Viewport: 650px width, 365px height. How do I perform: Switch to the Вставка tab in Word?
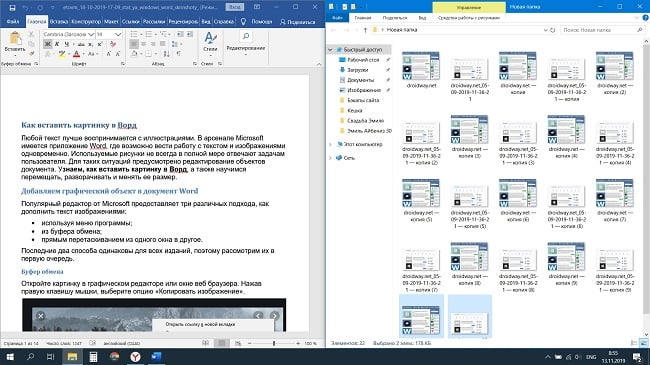(x=58, y=22)
